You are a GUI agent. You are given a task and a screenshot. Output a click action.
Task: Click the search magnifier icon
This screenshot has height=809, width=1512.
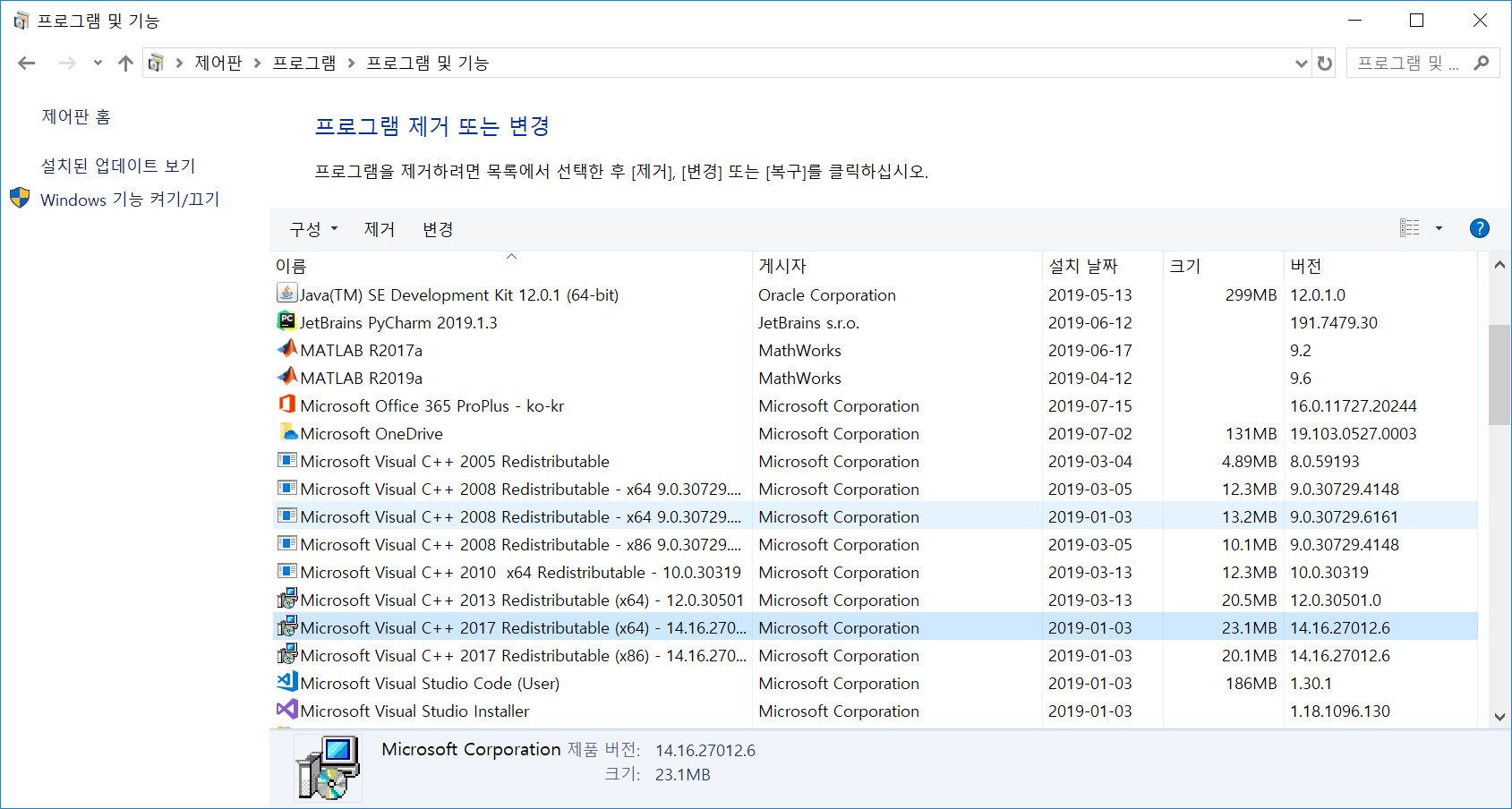[x=1482, y=63]
